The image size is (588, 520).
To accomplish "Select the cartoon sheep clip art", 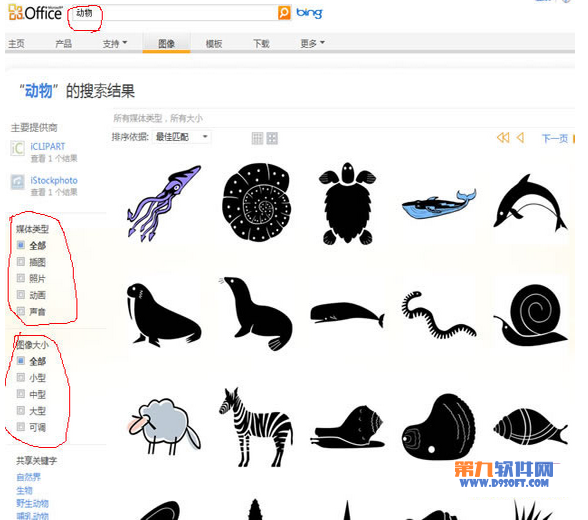I will 164,426.
